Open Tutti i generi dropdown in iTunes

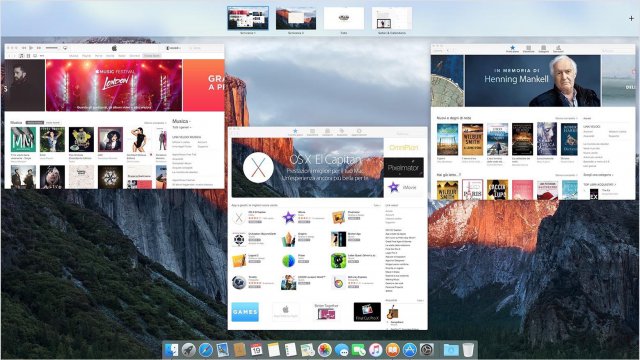(x=182, y=127)
